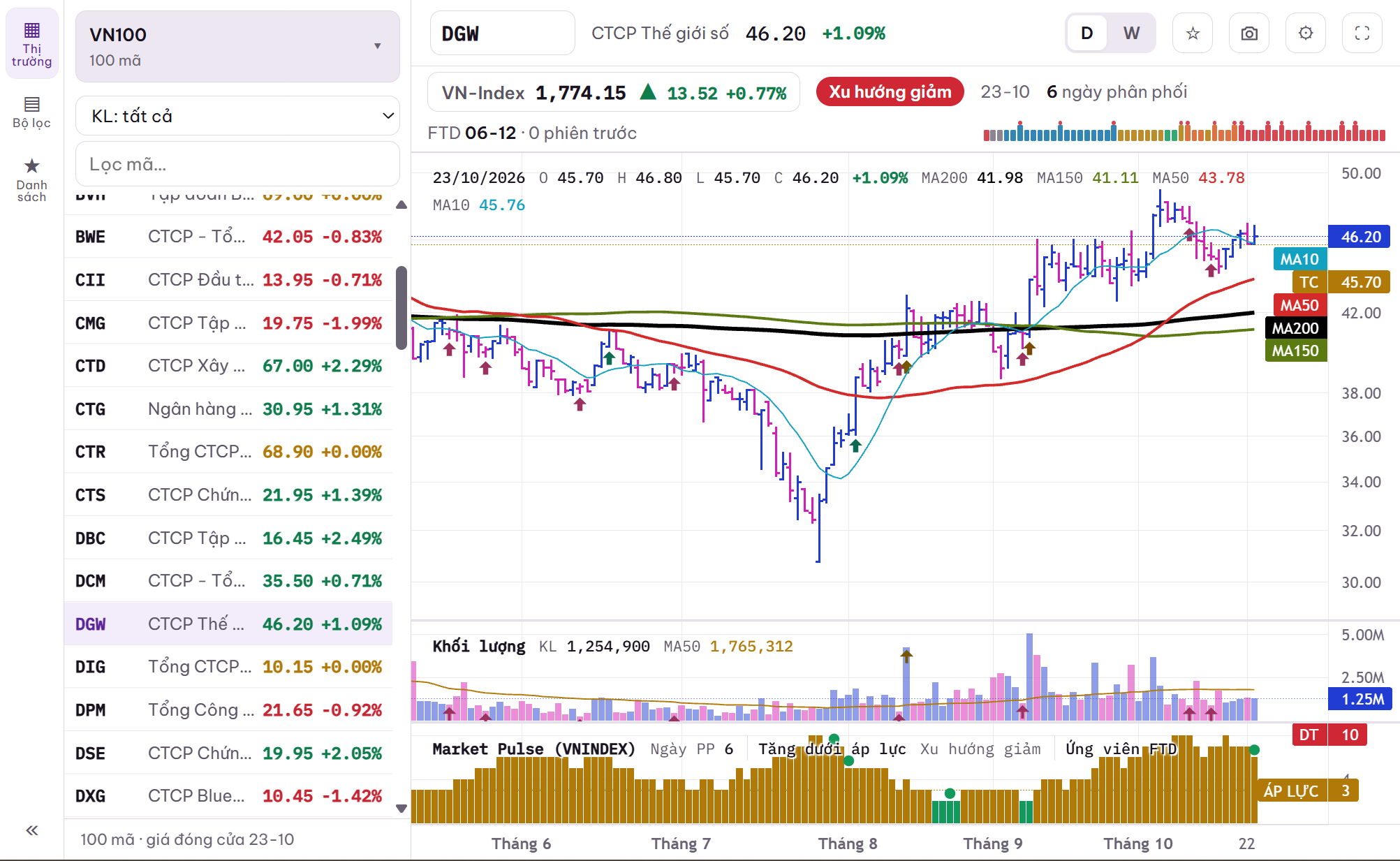Select the CTS stock row
1400x861 pixels.
(228, 495)
